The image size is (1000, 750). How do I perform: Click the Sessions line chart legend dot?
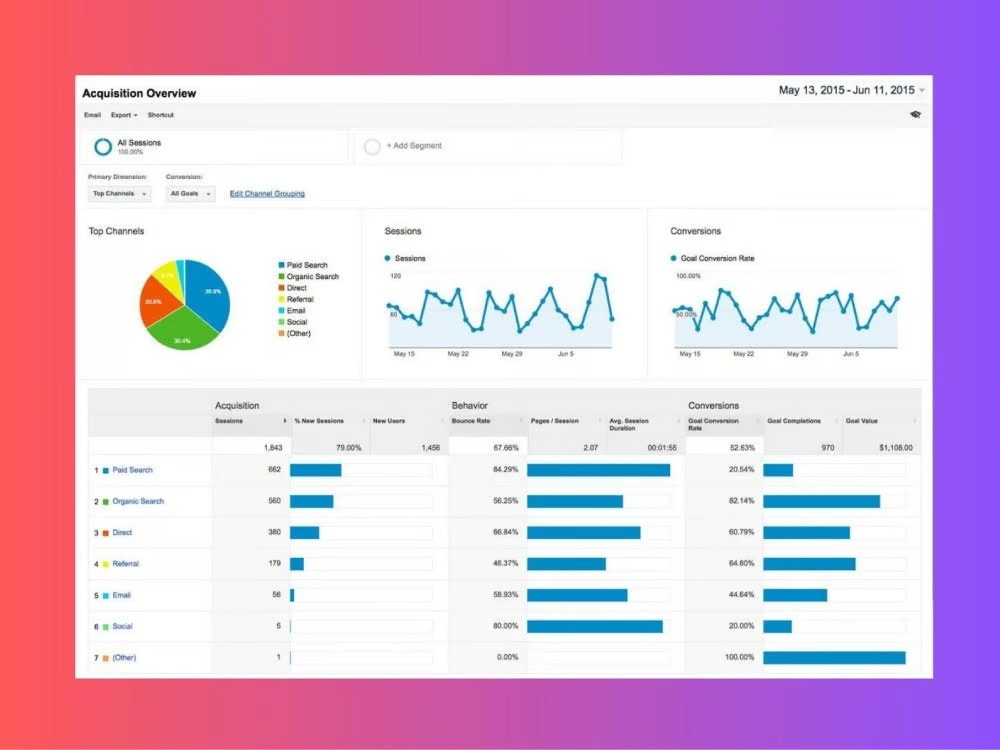pyautogui.click(x=387, y=258)
